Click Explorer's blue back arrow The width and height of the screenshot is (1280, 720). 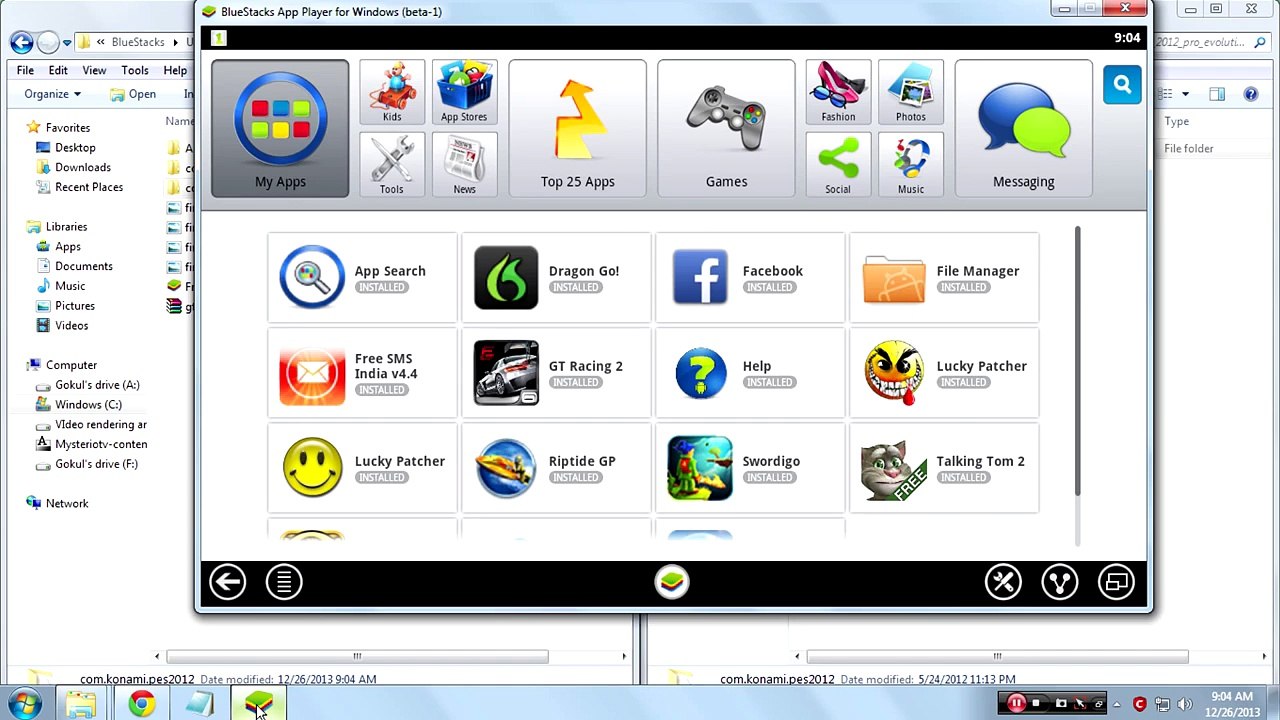click(x=21, y=42)
